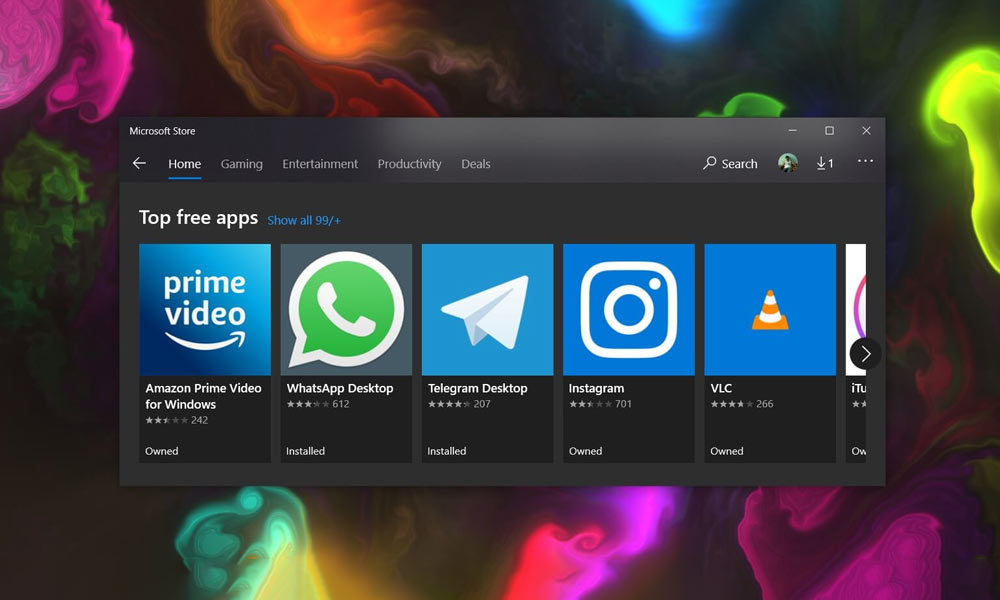Open the three-dot See more menu
Viewport: 1000px width, 600px height.
(865, 161)
